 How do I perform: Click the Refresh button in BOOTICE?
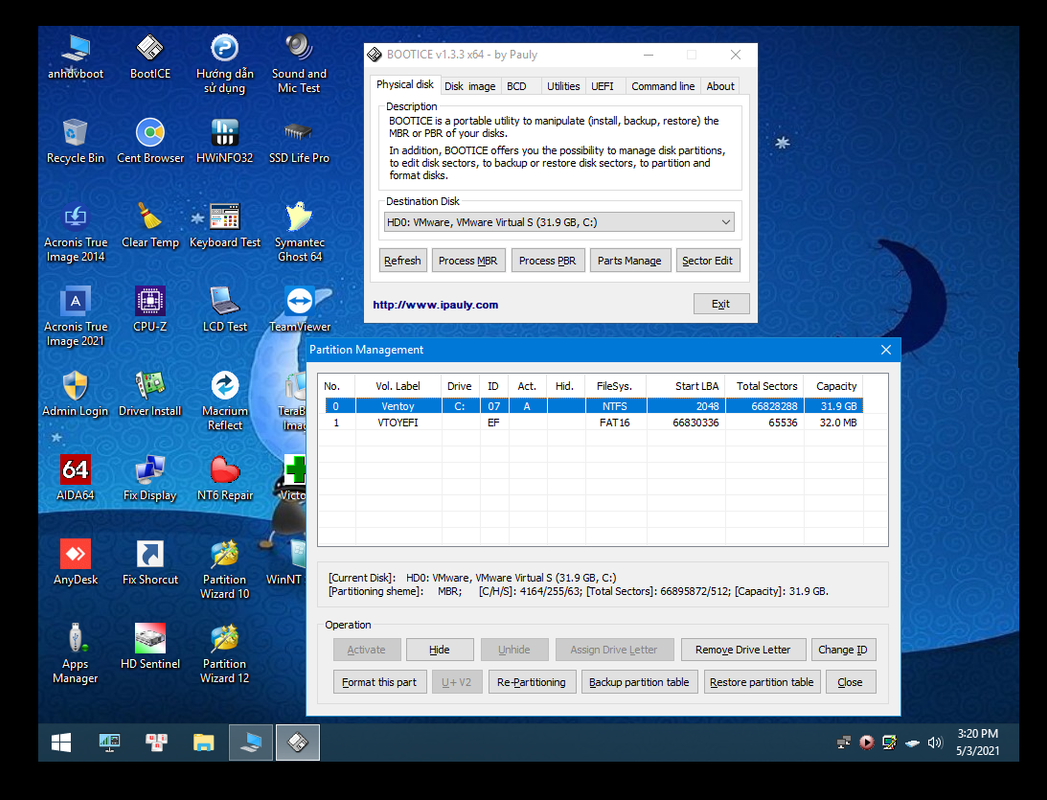[x=403, y=260]
